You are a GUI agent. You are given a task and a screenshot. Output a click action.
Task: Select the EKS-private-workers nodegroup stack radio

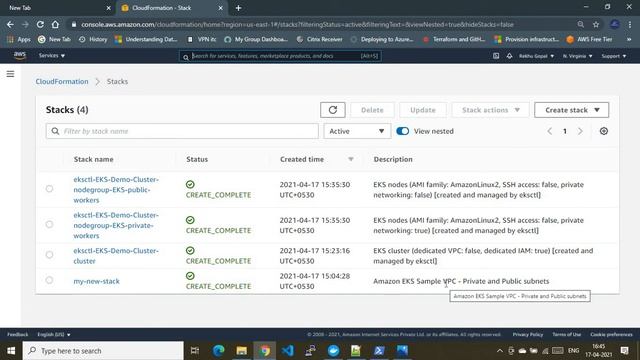[49, 224]
